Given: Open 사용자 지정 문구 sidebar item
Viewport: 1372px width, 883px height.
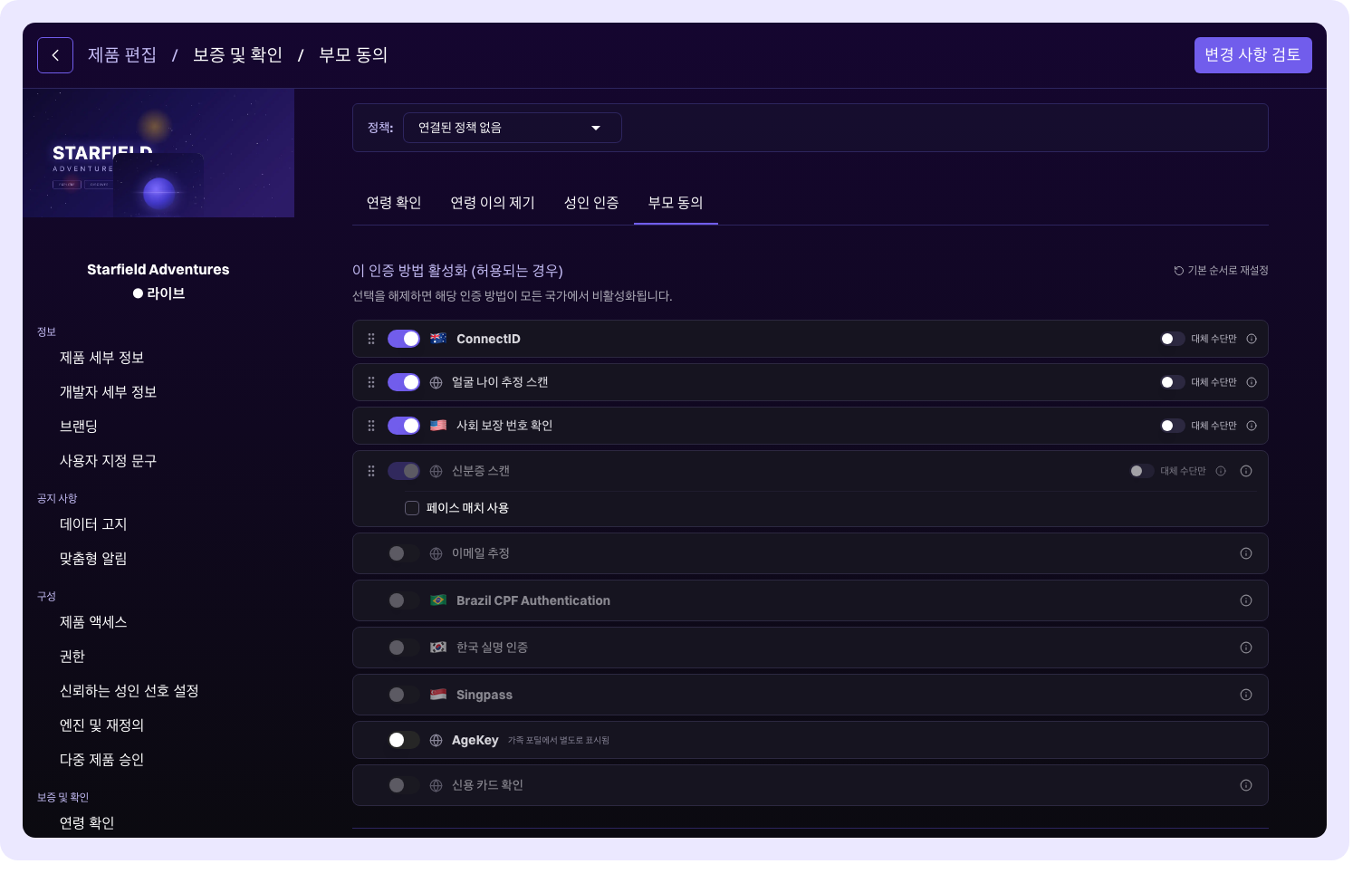Looking at the screenshot, I should pos(109,461).
